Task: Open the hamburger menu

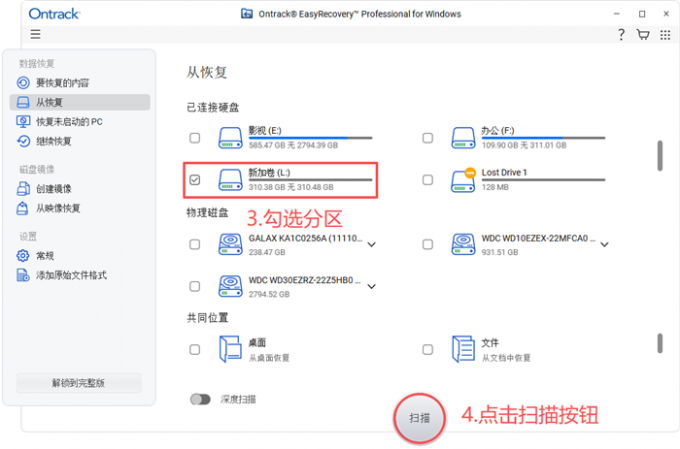Action: (x=36, y=34)
